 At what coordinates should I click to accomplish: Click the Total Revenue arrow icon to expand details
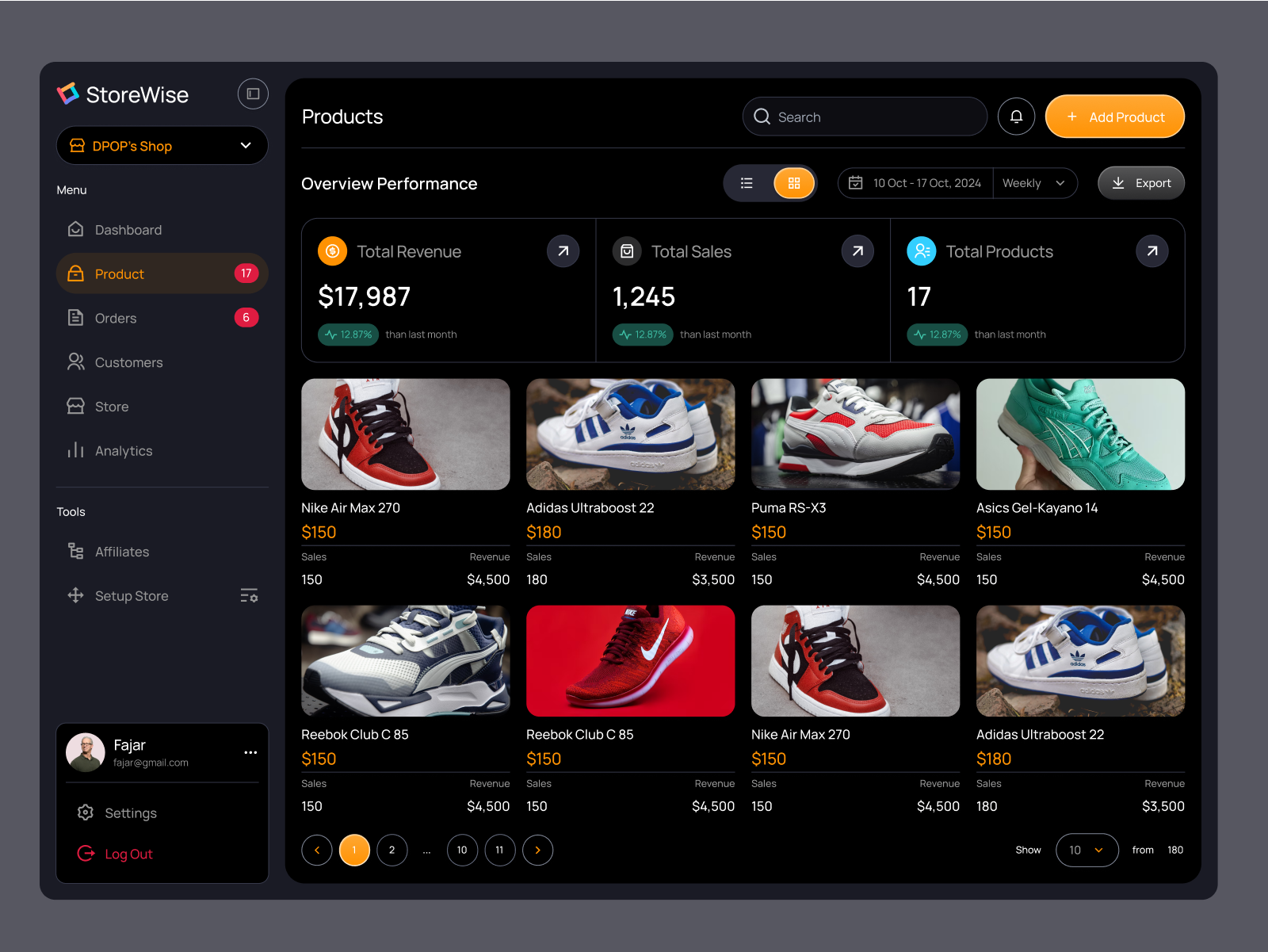click(563, 250)
